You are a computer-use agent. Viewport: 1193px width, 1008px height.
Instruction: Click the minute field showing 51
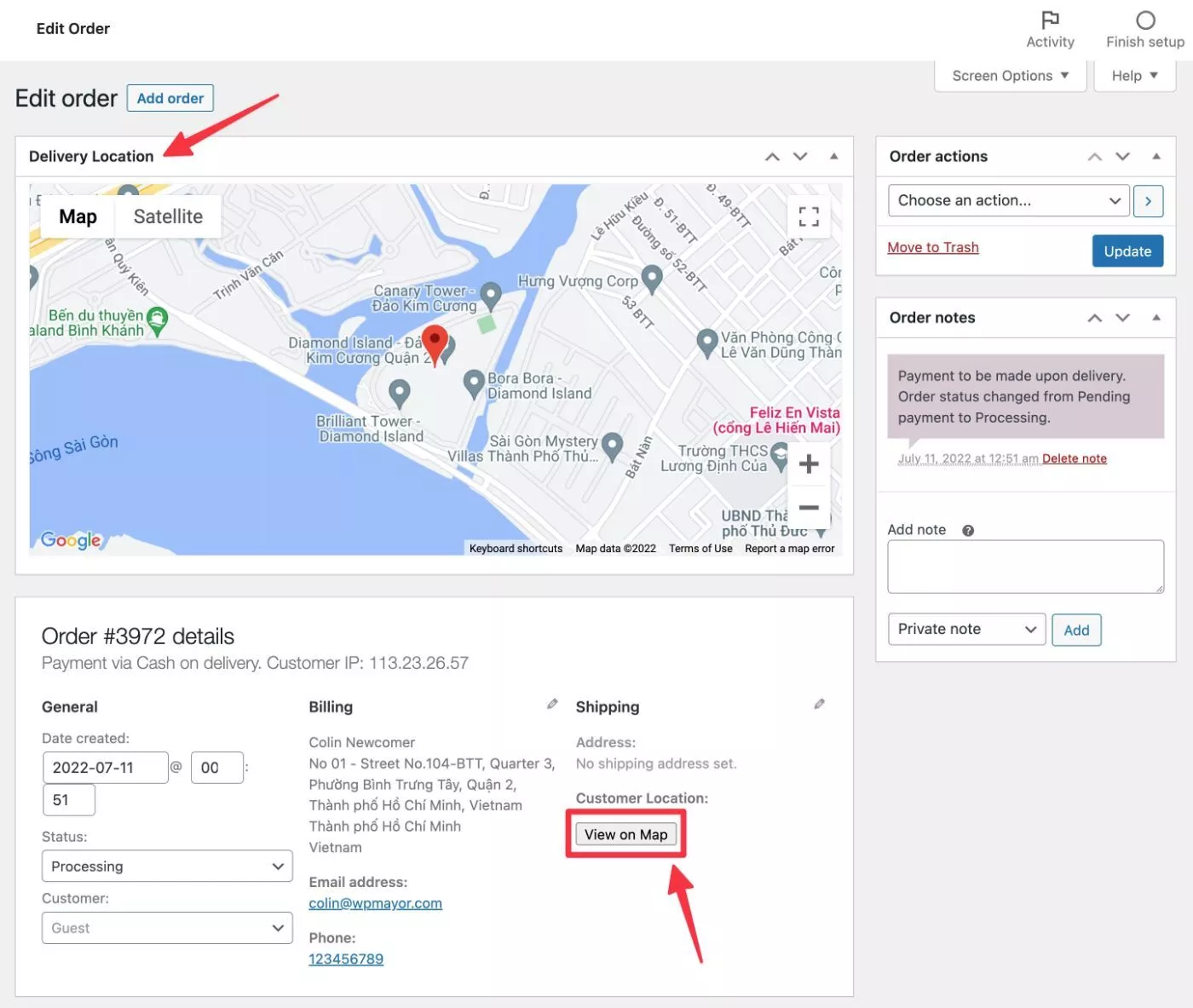coord(69,800)
